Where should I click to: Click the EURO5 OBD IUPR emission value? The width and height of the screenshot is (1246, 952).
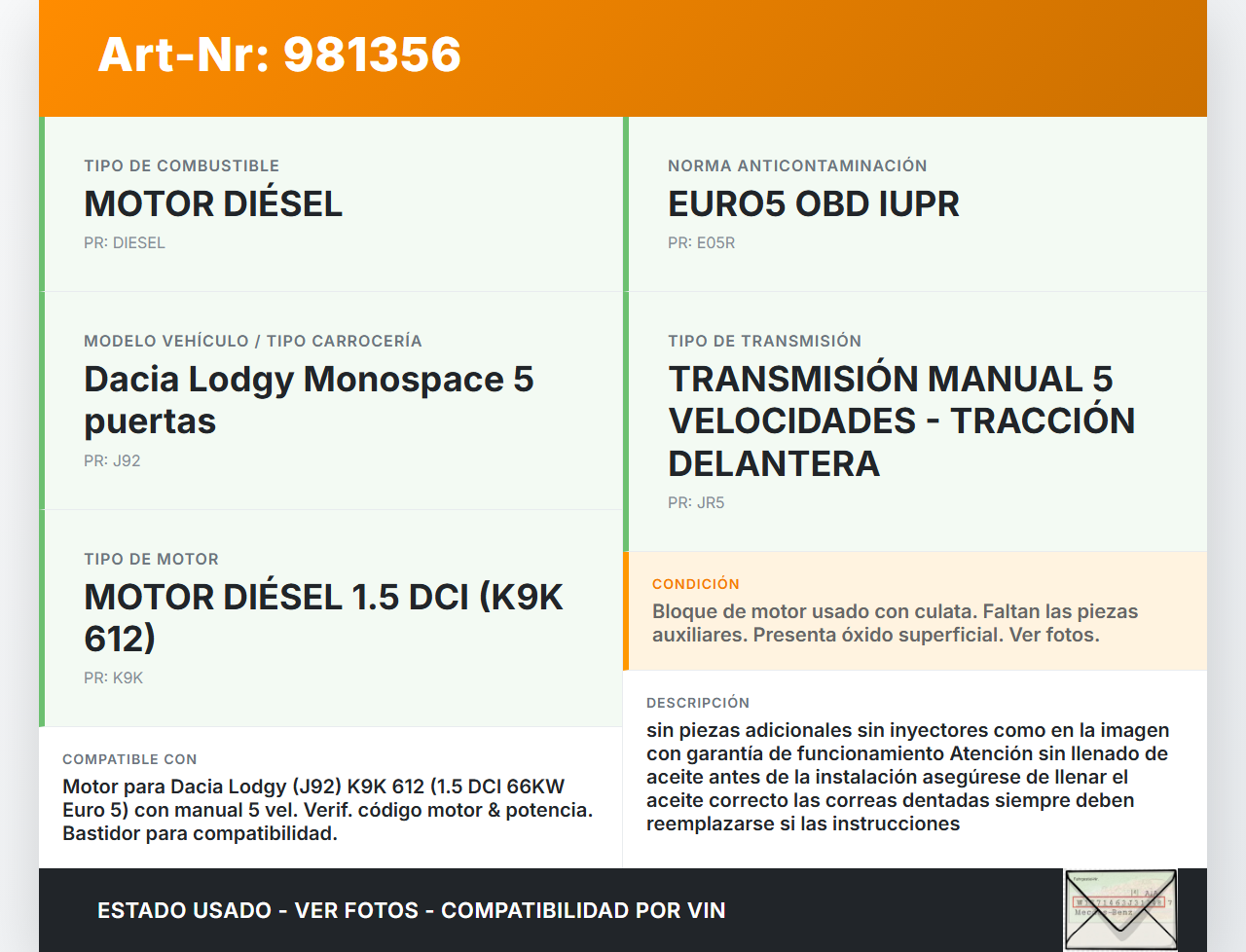[813, 203]
